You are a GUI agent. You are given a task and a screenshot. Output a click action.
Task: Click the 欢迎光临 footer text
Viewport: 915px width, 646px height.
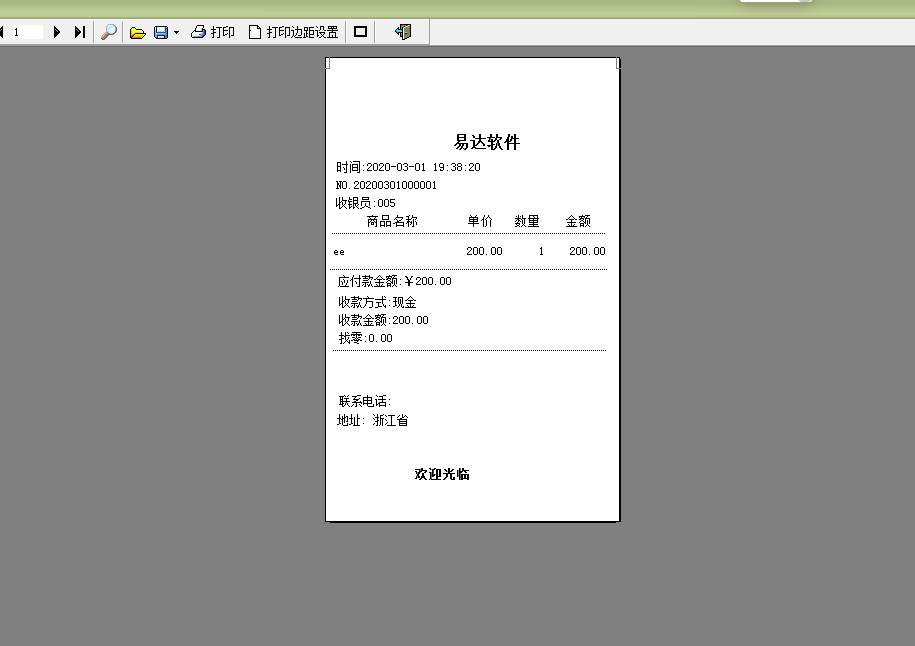click(442, 474)
